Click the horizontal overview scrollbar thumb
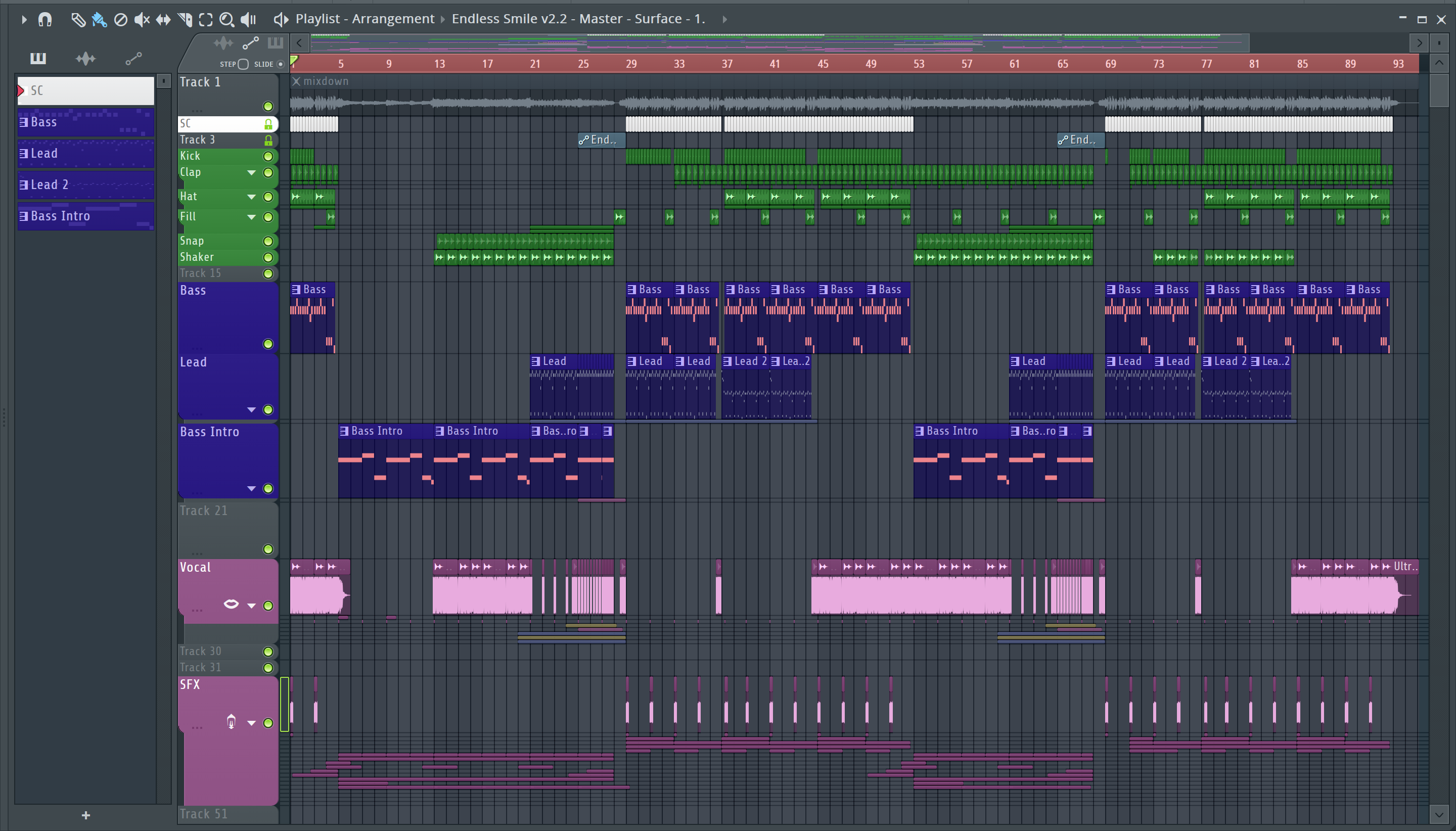The width and height of the screenshot is (1456, 831). [779, 43]
